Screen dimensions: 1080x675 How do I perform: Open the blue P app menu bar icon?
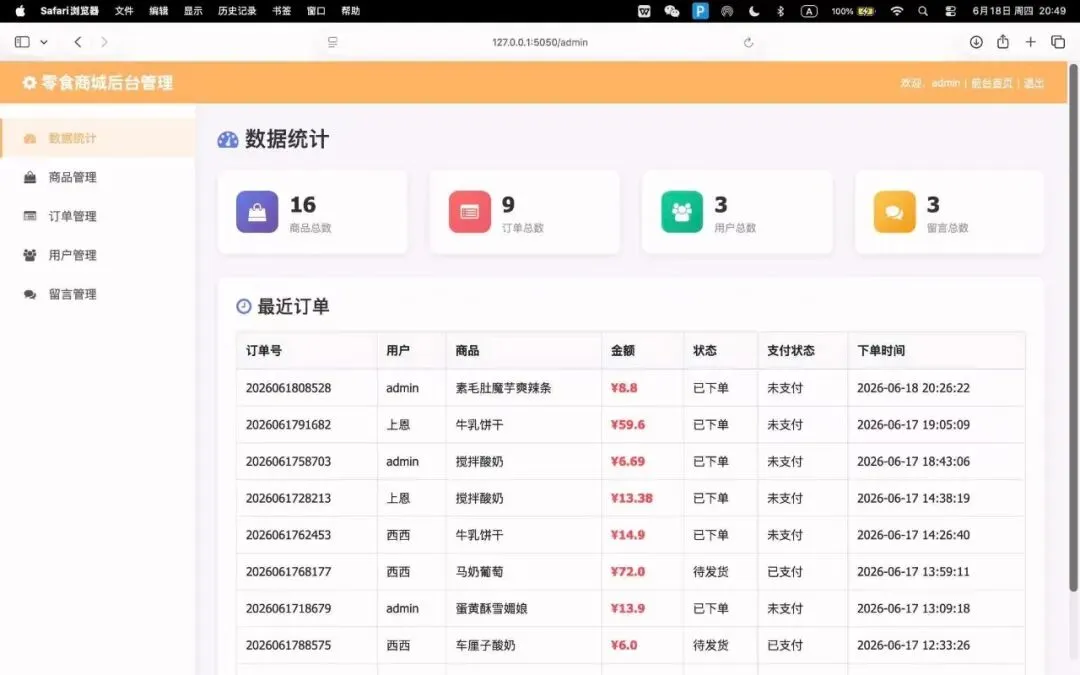700,11
